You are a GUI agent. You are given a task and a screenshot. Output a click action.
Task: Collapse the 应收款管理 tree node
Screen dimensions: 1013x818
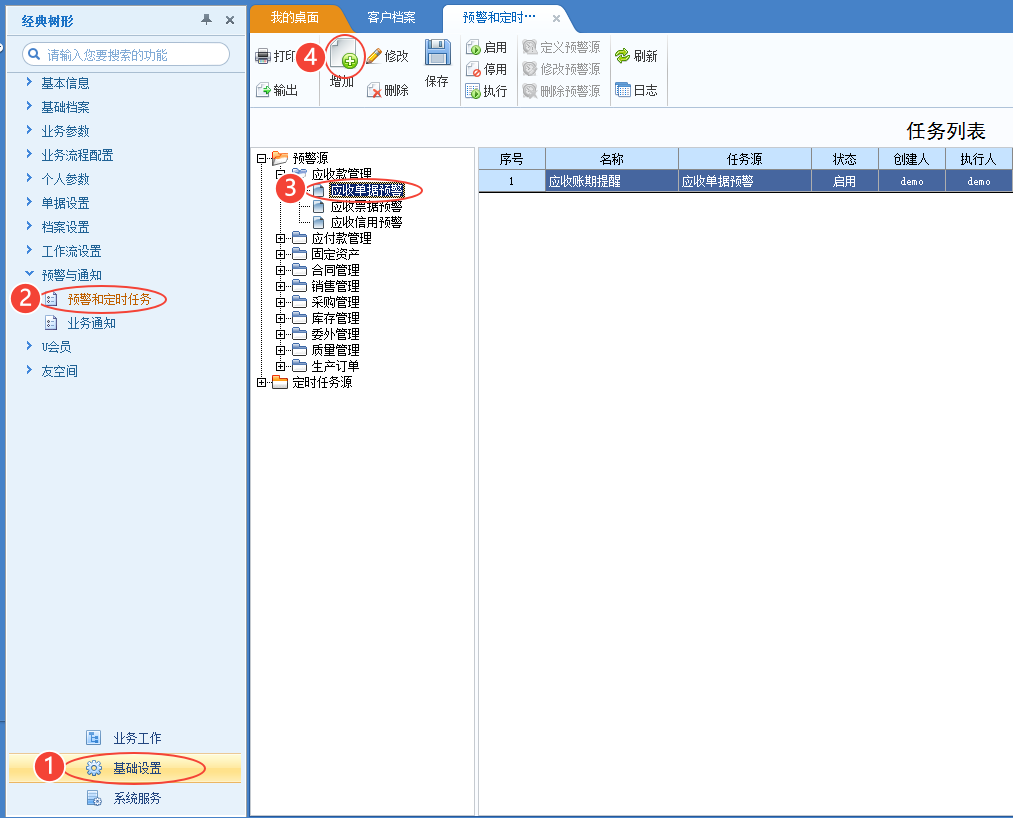click(280, 174)
